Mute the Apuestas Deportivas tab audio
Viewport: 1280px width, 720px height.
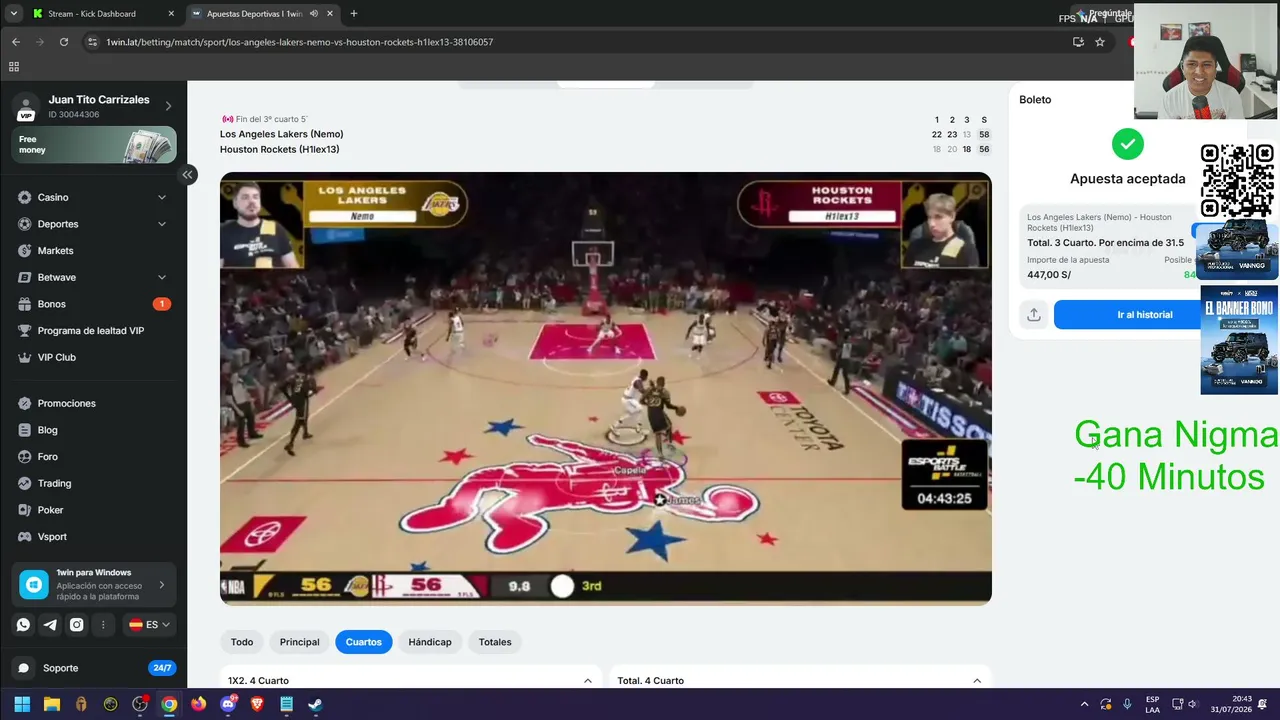click(x=314, y=14)
